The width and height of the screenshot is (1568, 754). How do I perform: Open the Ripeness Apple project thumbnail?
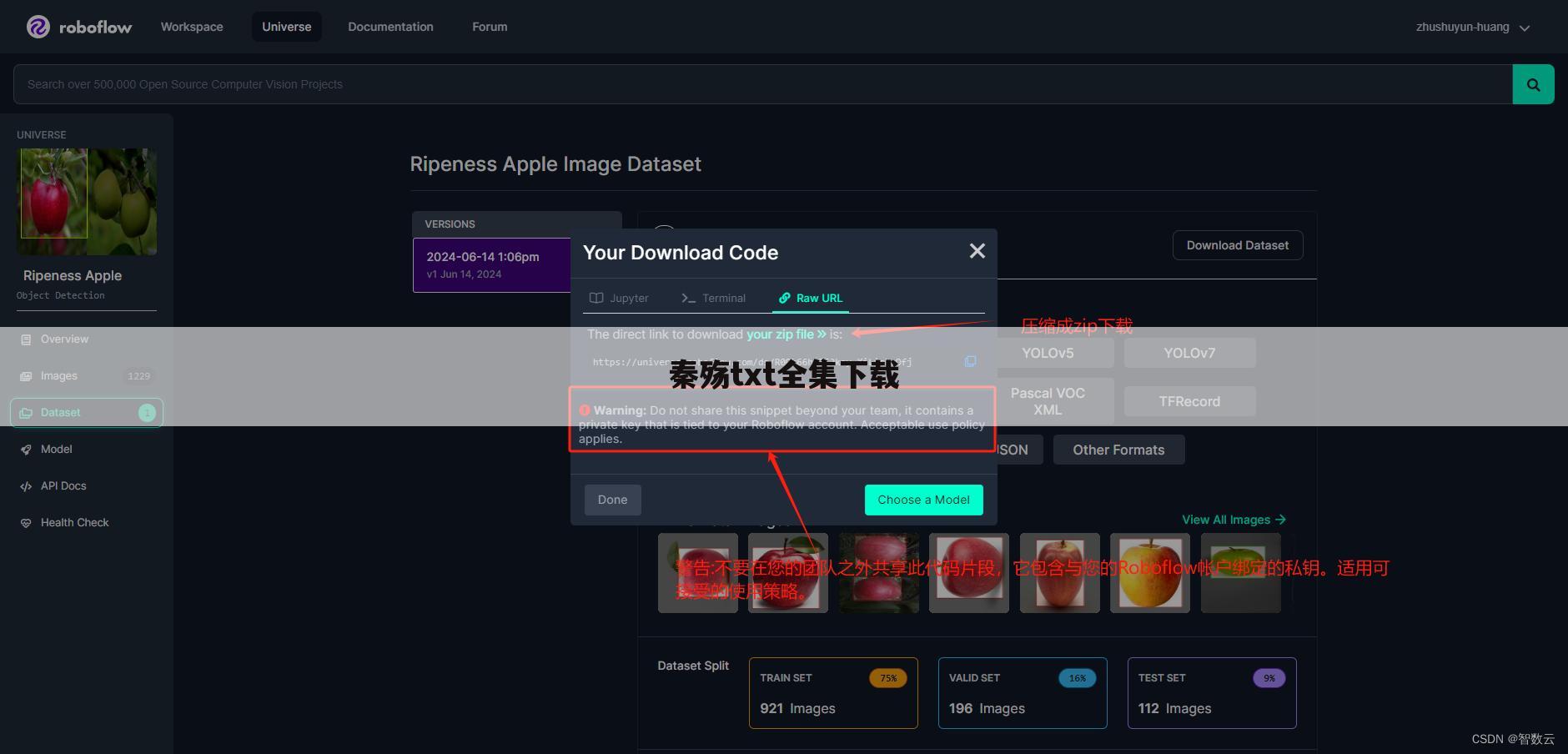pyautogui.click(x=87, y=202)
